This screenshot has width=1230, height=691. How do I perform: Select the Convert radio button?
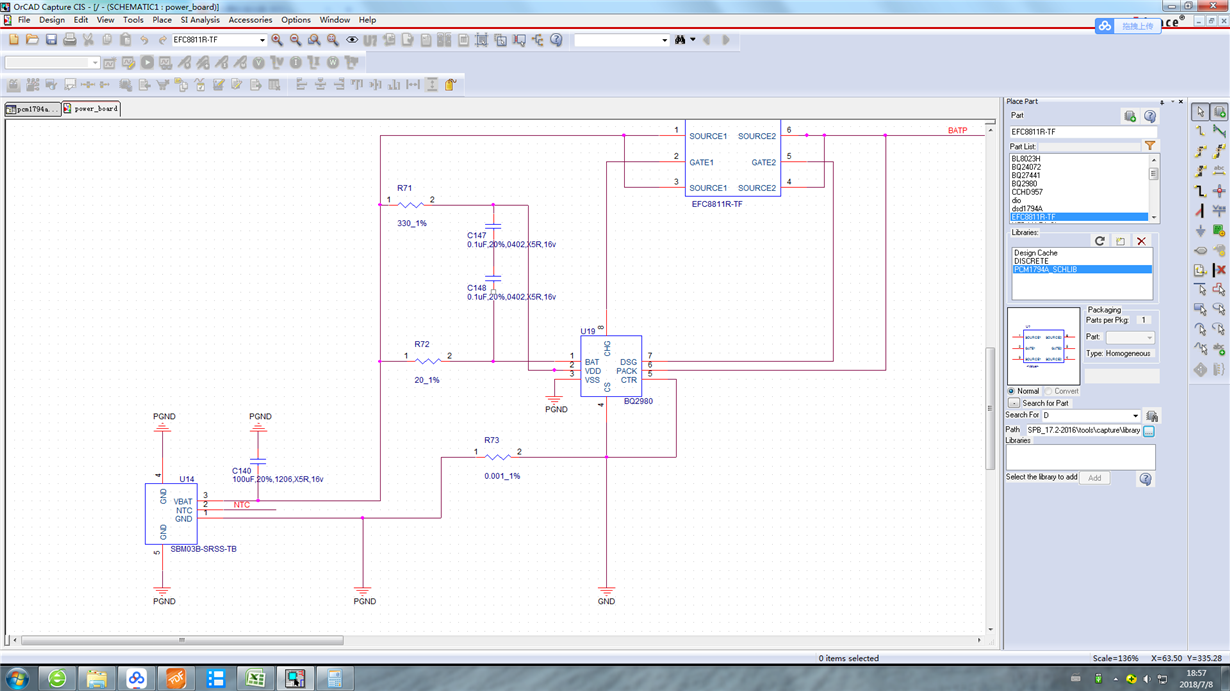1047,391
